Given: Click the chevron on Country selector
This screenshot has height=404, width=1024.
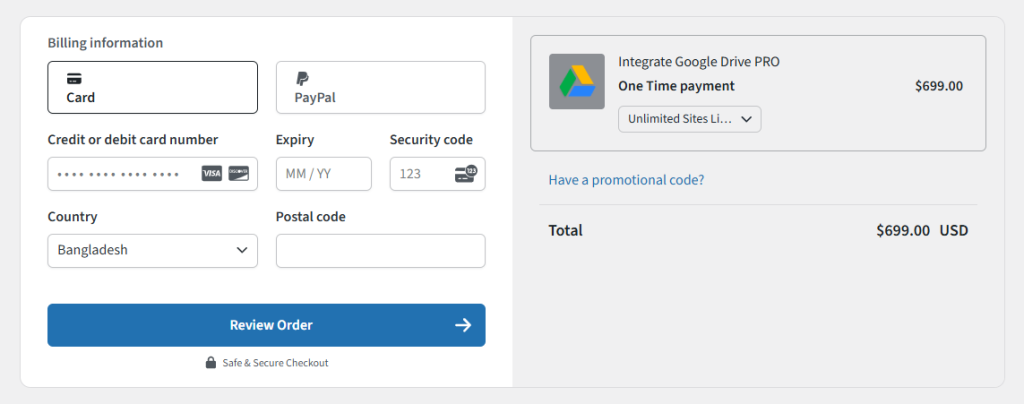Looking at the screenshot, I should point(242,250).
